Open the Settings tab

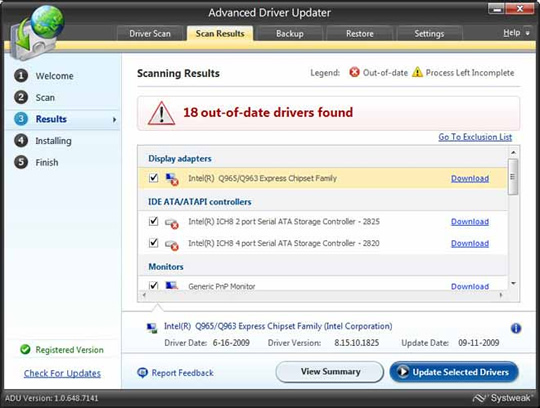[429, 34]
